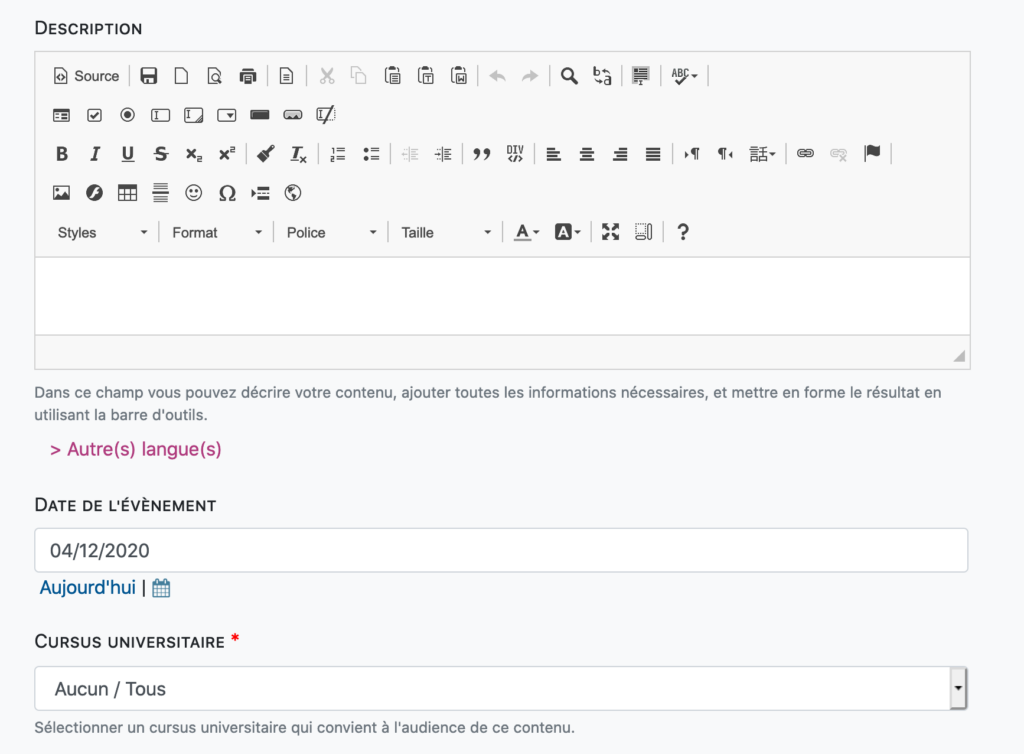Insert an IFrame globe icon
The width and height of the screenshot is (1024, 754).
(293, 193)
